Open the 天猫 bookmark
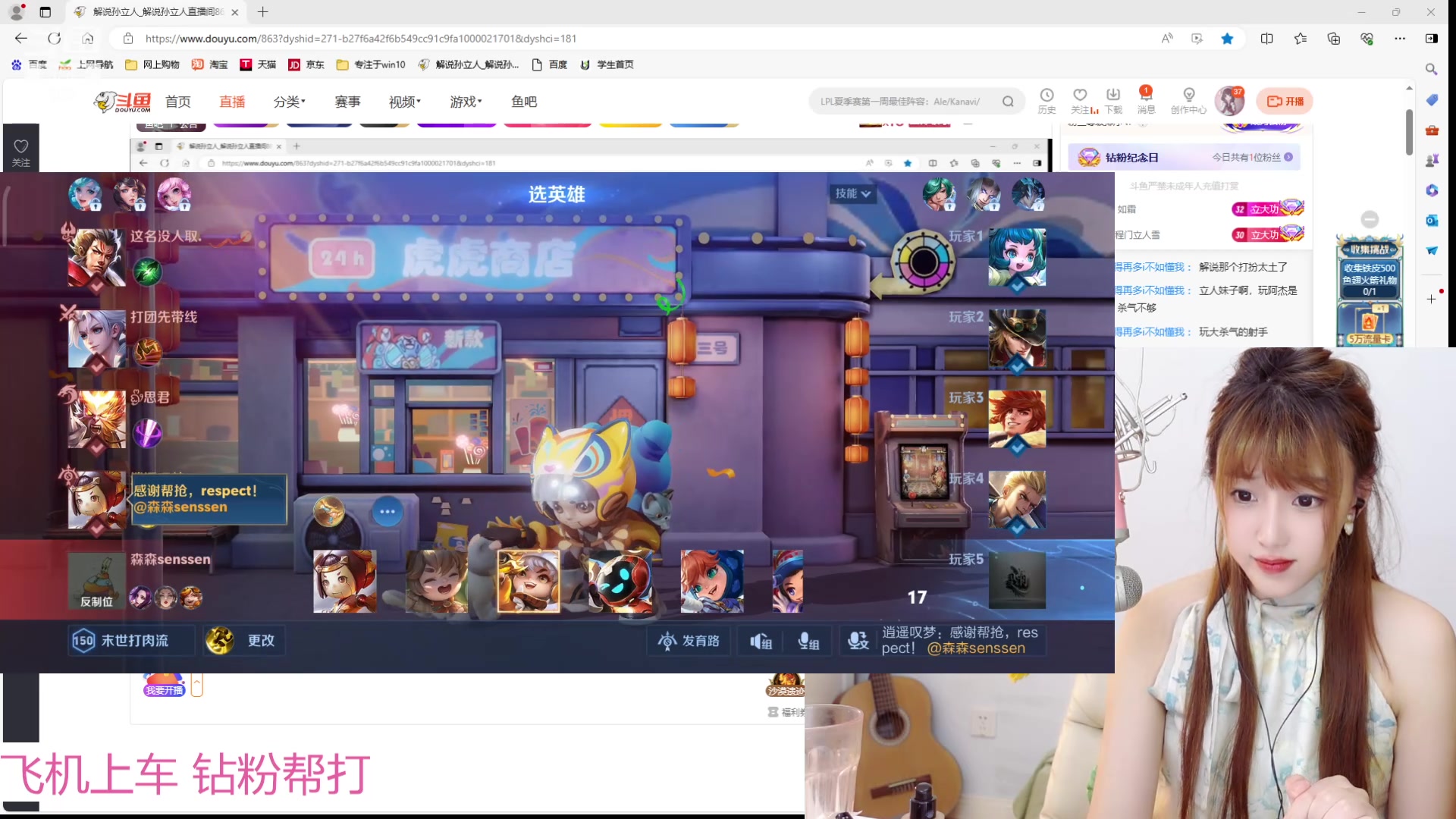1456x819 pixels. point(258,65)
